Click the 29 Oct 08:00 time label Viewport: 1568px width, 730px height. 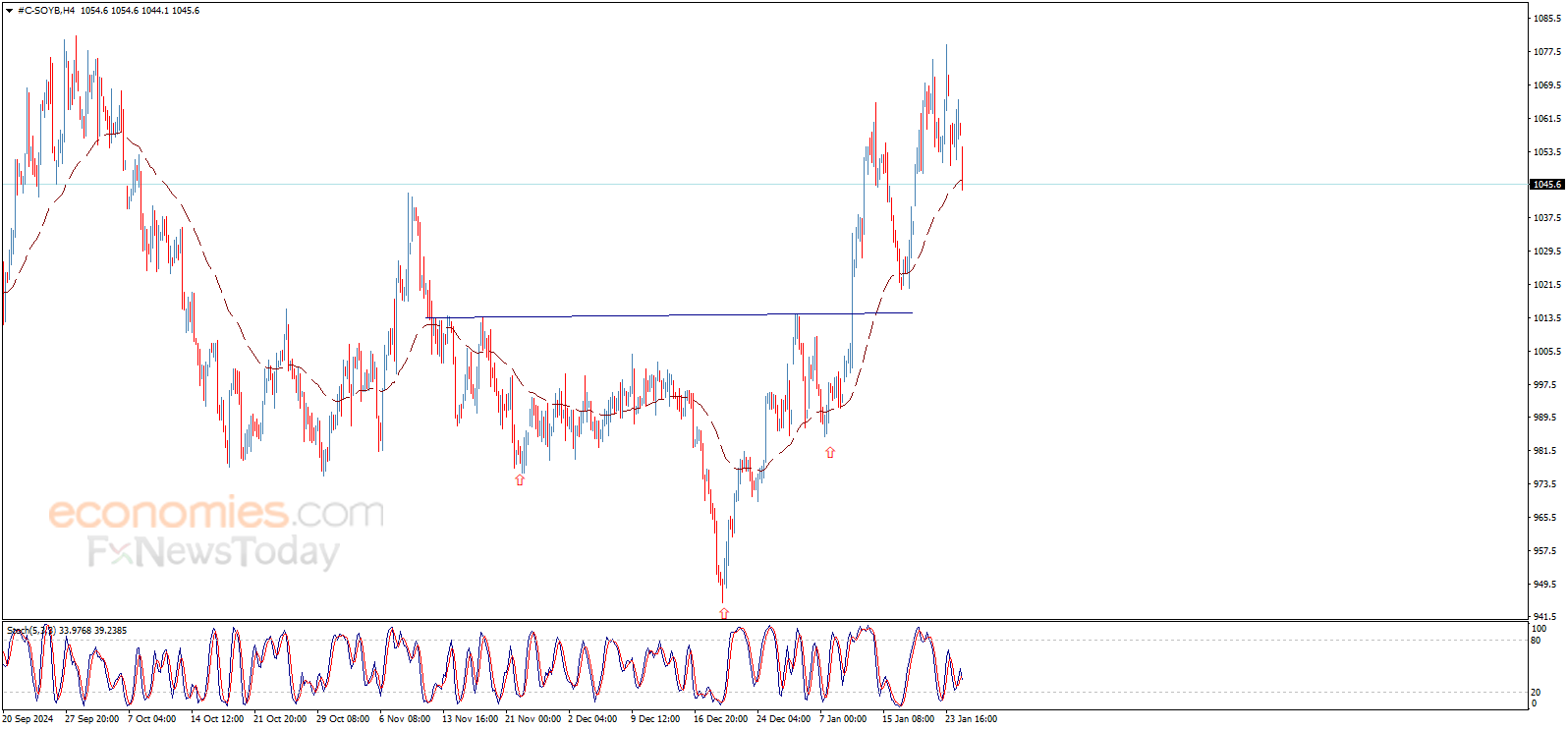click(x=343, y=719)
